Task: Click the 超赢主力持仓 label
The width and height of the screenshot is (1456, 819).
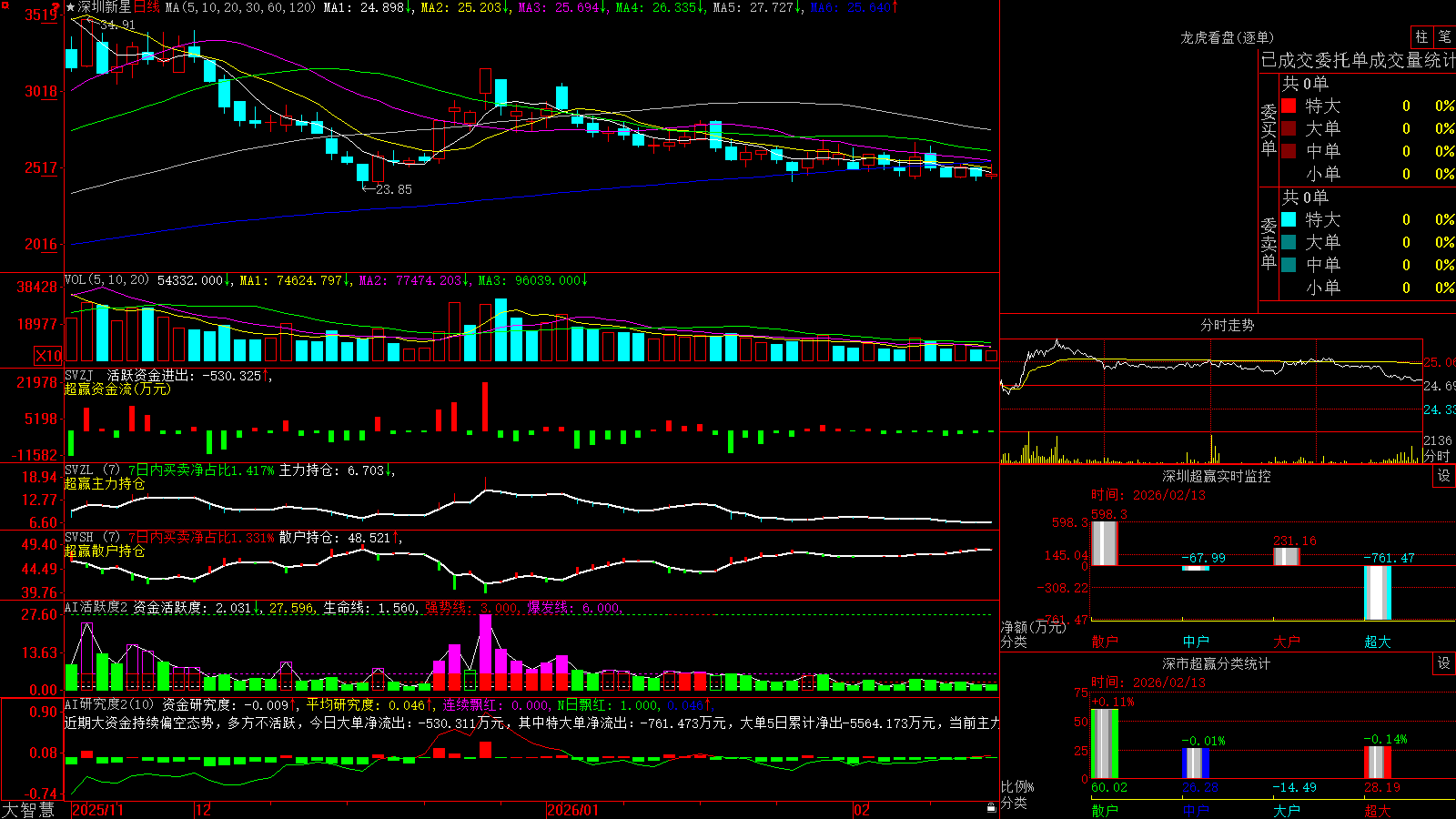Action: click(x=105, y=483)
